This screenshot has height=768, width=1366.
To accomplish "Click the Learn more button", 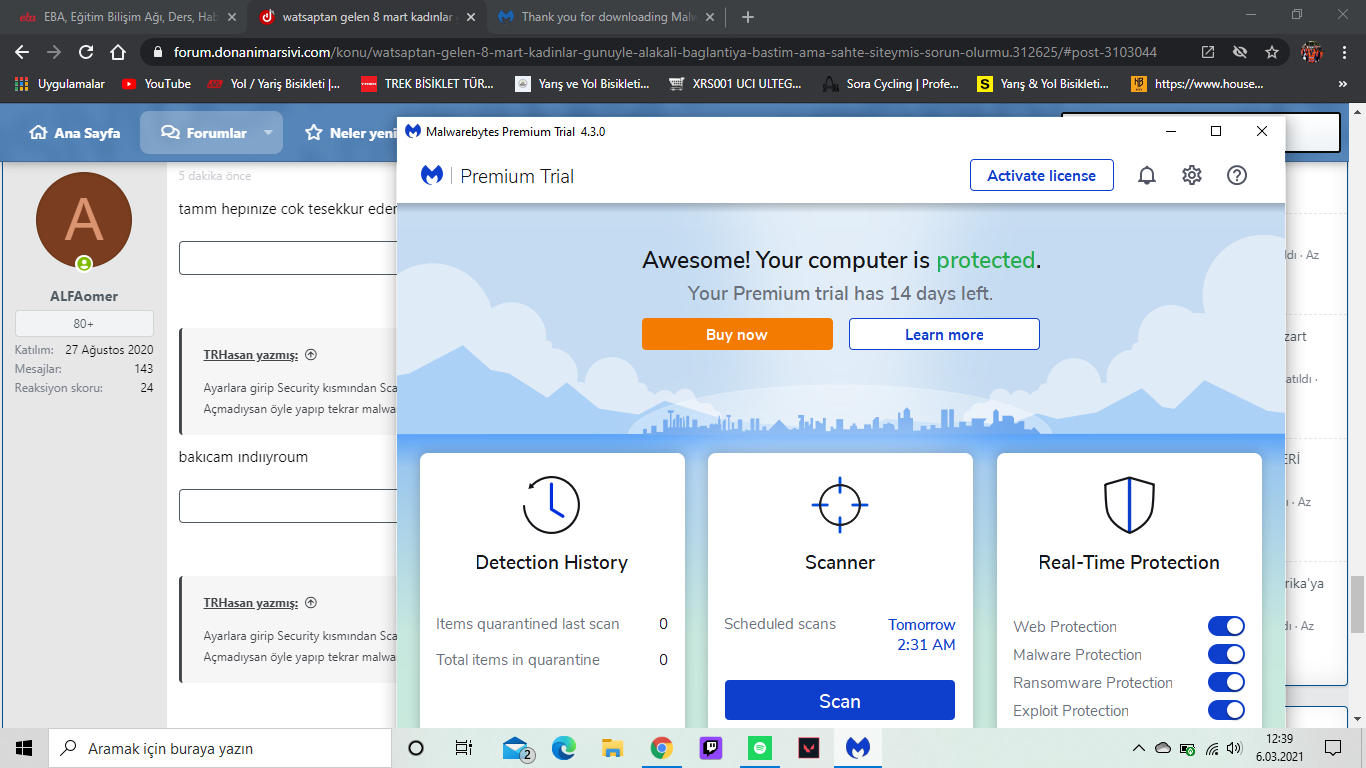I will 944,334.
